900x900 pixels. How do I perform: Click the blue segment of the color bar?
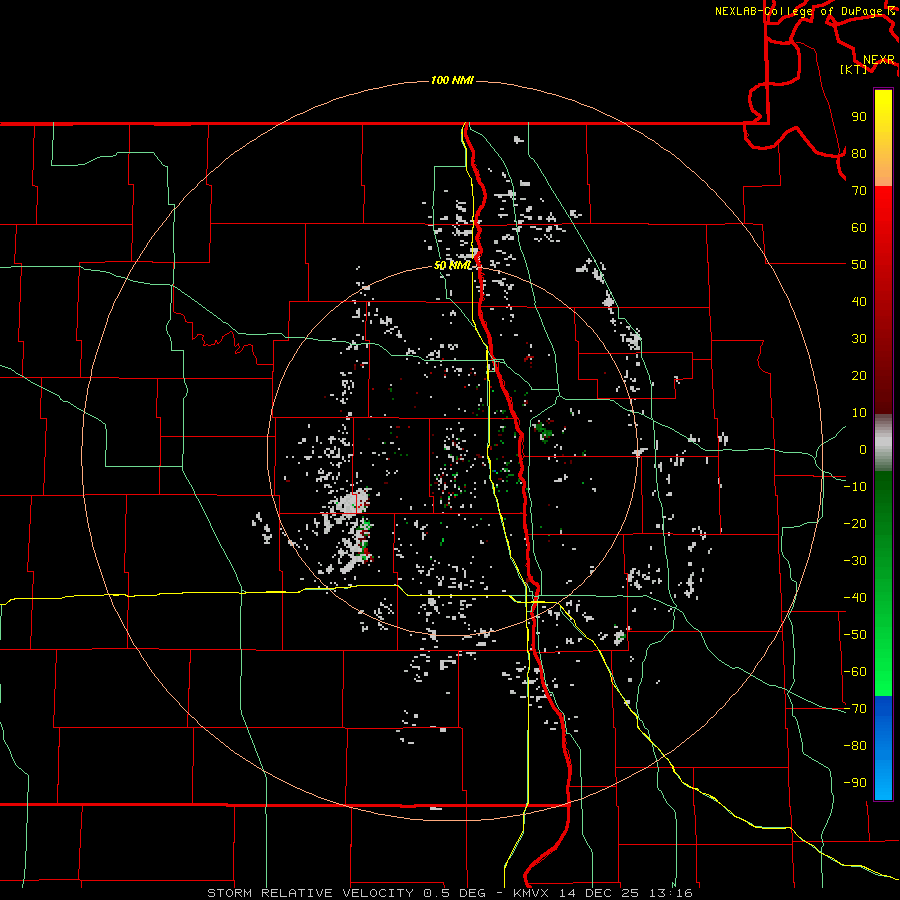tap(883, 748)
